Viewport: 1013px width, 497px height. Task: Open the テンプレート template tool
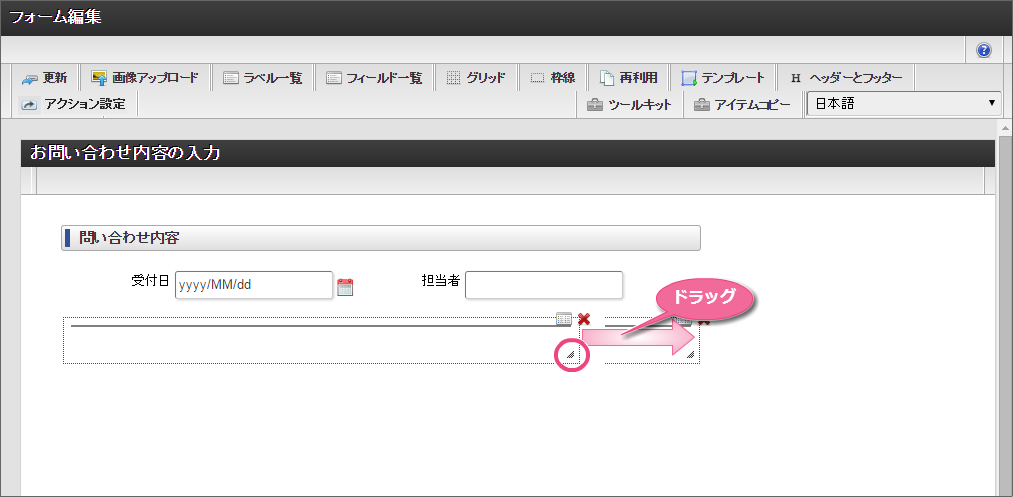coord(722,78)
